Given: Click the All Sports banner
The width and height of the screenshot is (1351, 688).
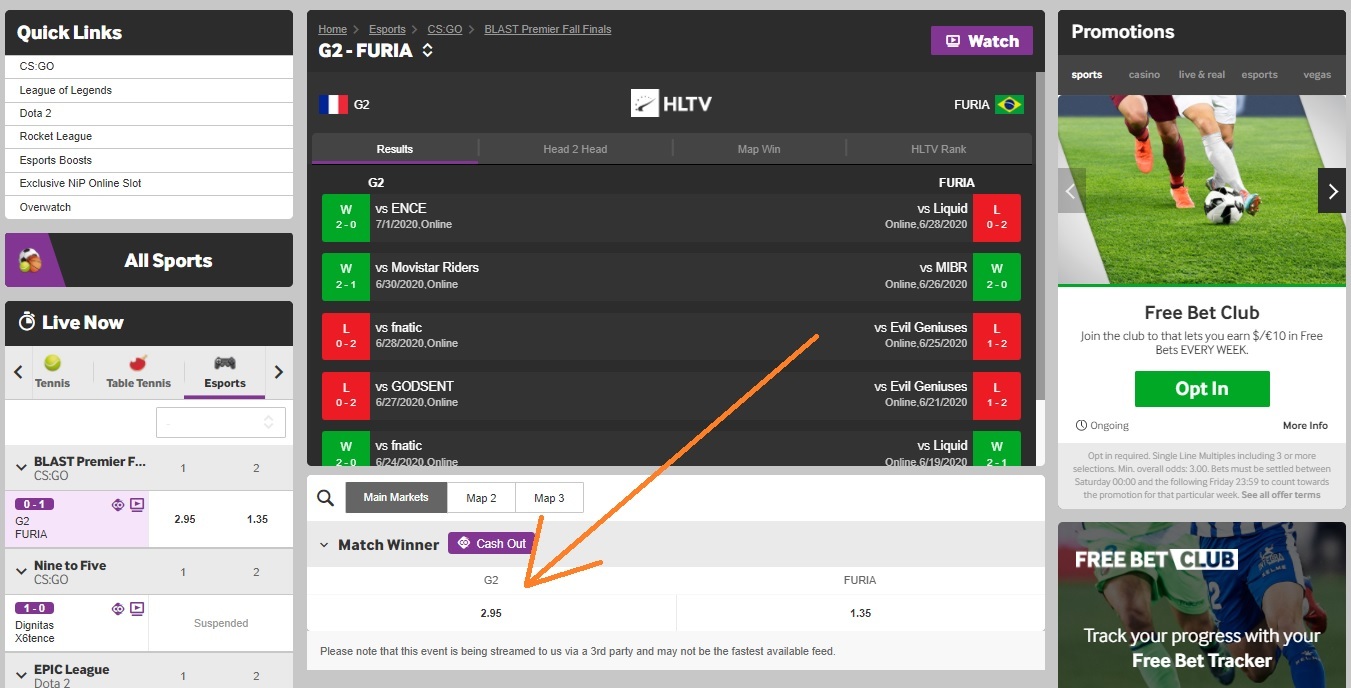Looking at the screenshot, I should tap(149, 260).
